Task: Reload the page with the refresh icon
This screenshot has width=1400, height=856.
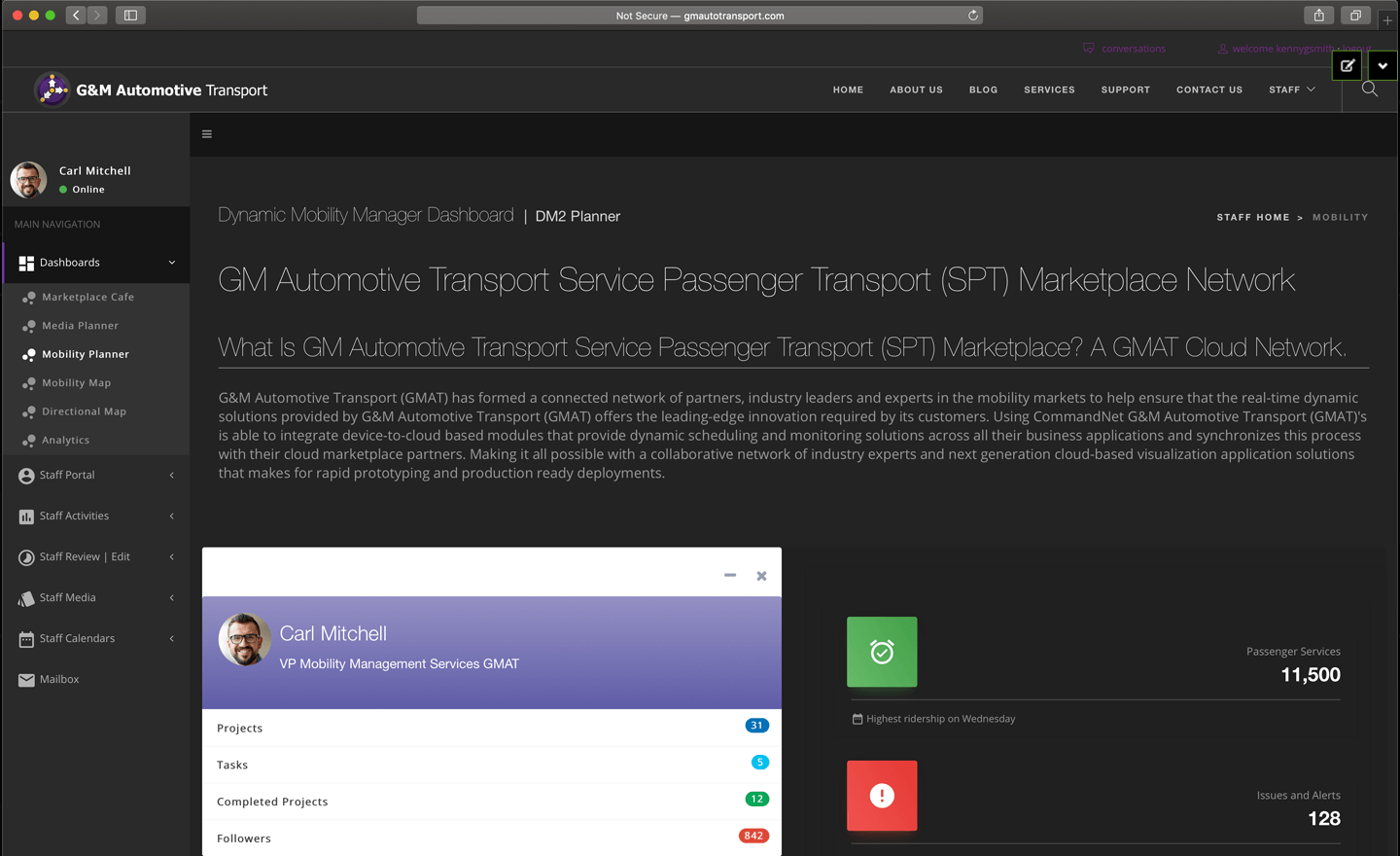Action: tap(972, 16)
